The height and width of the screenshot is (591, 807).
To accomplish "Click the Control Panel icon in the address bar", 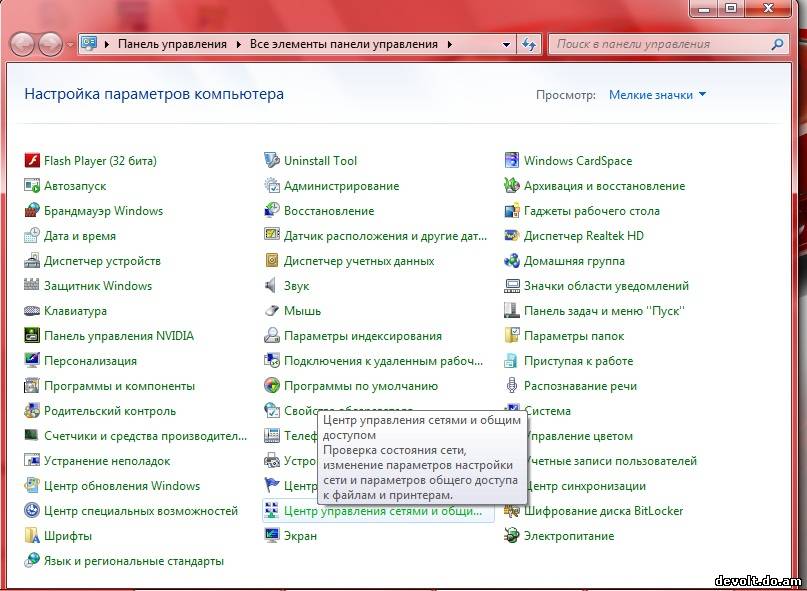I will [89, 43].
